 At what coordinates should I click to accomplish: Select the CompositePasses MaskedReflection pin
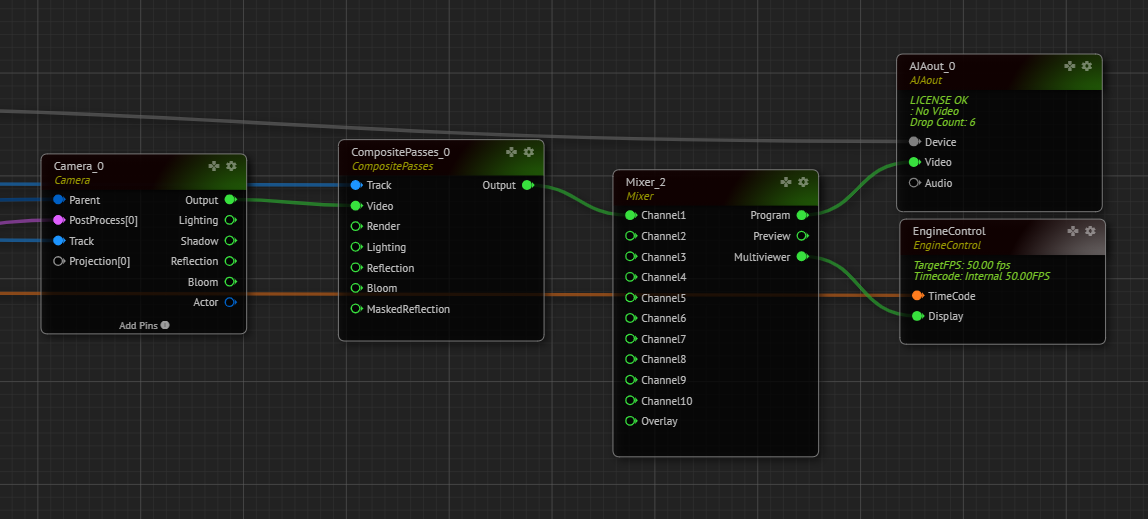click(x=356, y=309)
